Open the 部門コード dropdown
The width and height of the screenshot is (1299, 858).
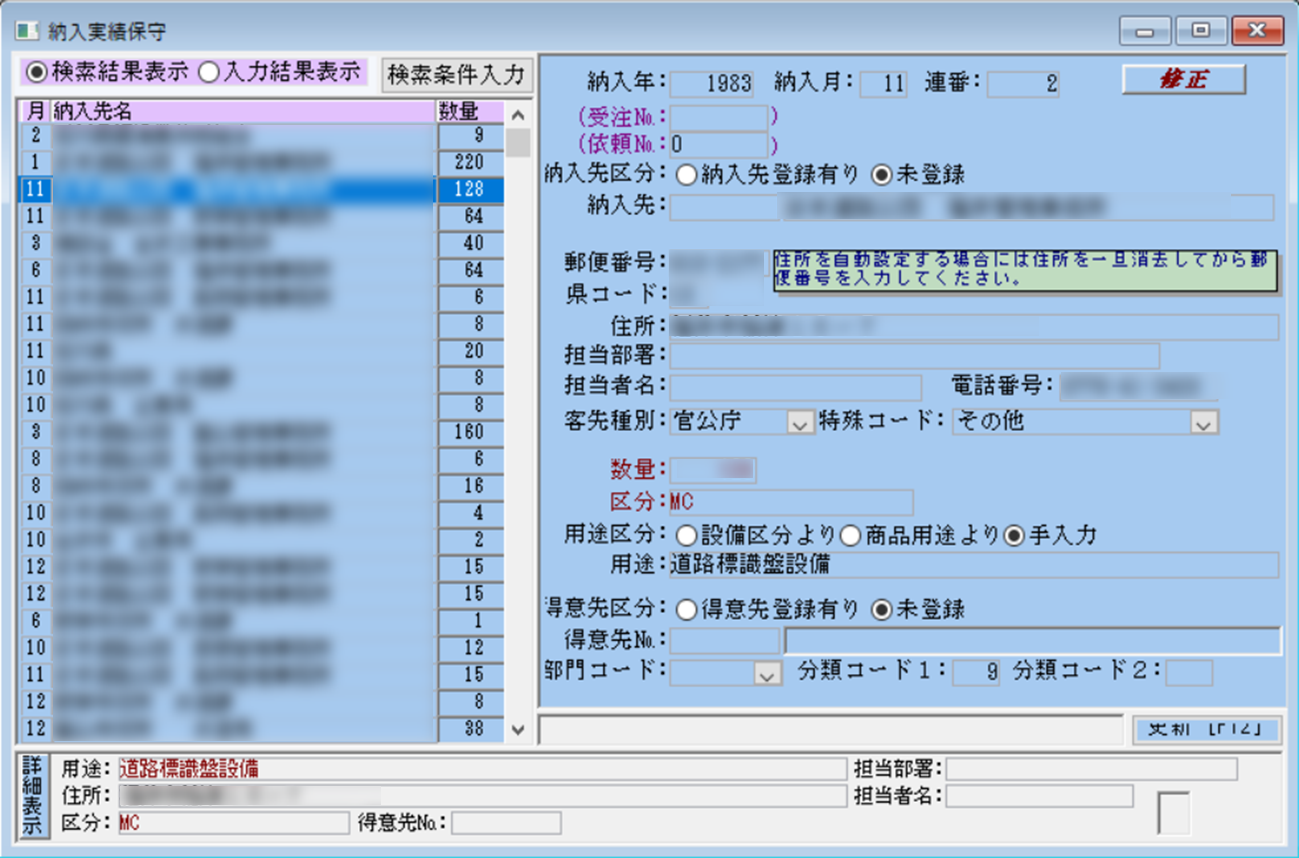(x=767, y=675)
